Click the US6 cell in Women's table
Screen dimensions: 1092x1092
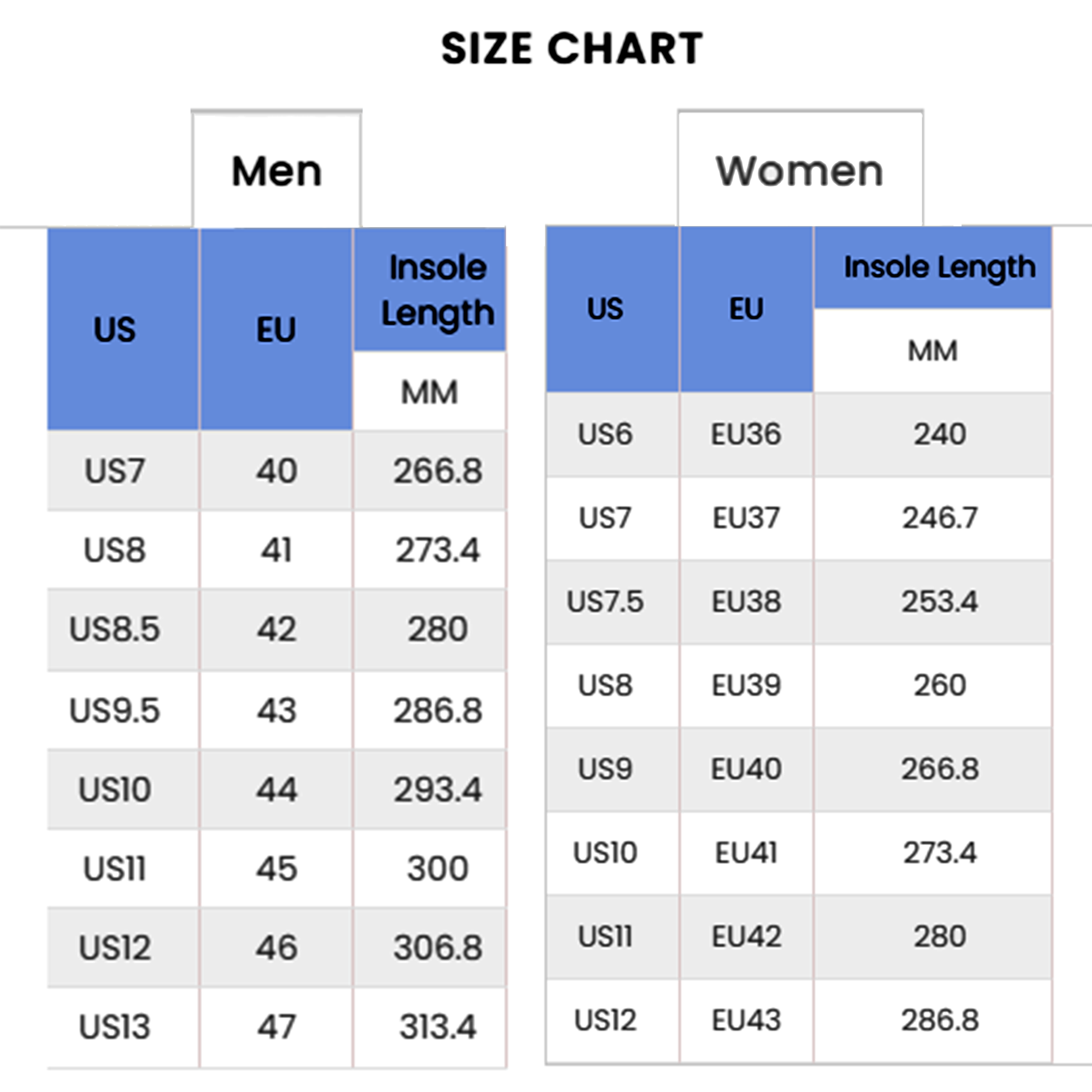coord(606,434)
